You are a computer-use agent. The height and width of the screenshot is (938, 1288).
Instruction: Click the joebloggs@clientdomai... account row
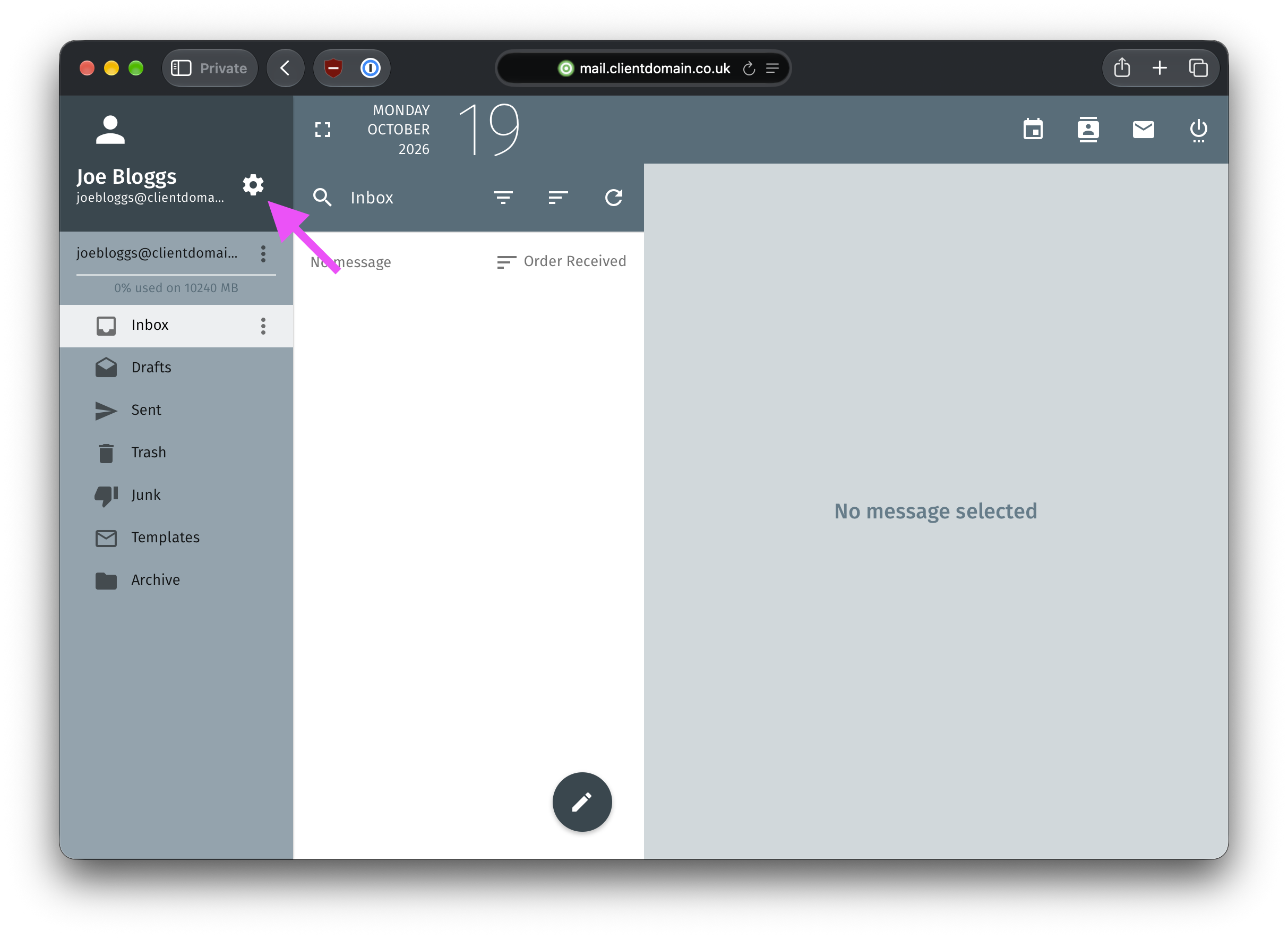(157, 253)
